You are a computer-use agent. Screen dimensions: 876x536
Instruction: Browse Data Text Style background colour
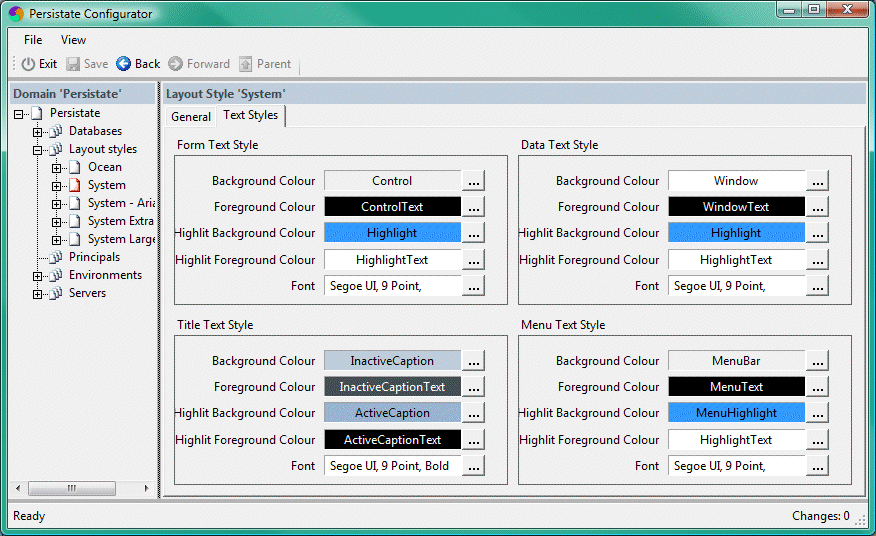click(818, 181)
